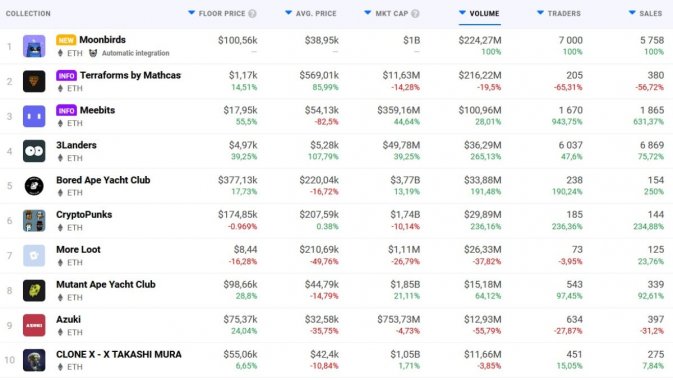Click the More Loot collection avatar
Screen dimensions: 673x380
tap(34, 255)
